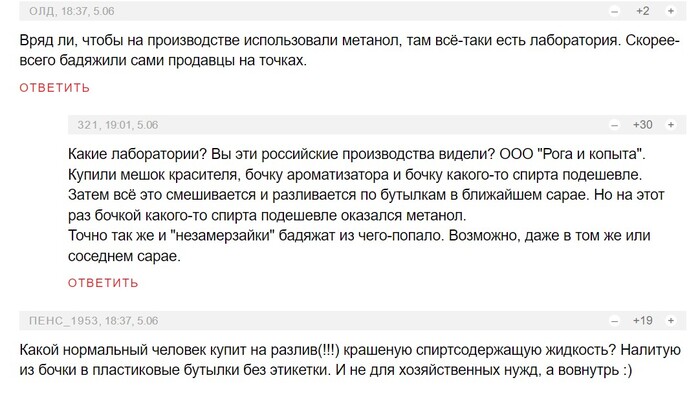Image resolution: width=700 pixels, height=393 pixels.
Task: Click the 18:37, 5.06 time on ОЛД comment
Action: click(88, 11)
